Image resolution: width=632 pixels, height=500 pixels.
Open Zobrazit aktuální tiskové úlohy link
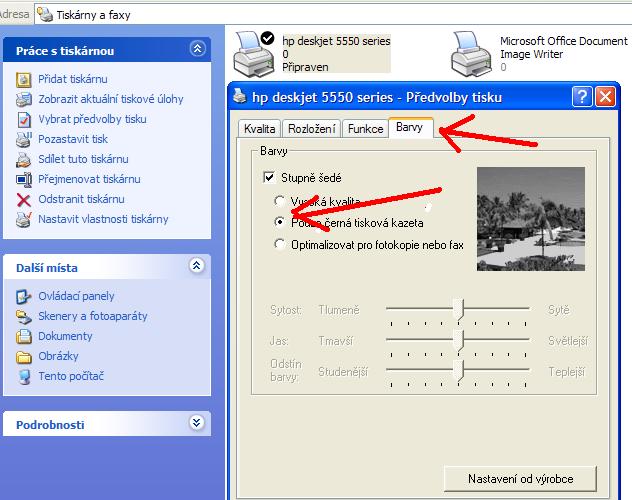pos(111,99)
